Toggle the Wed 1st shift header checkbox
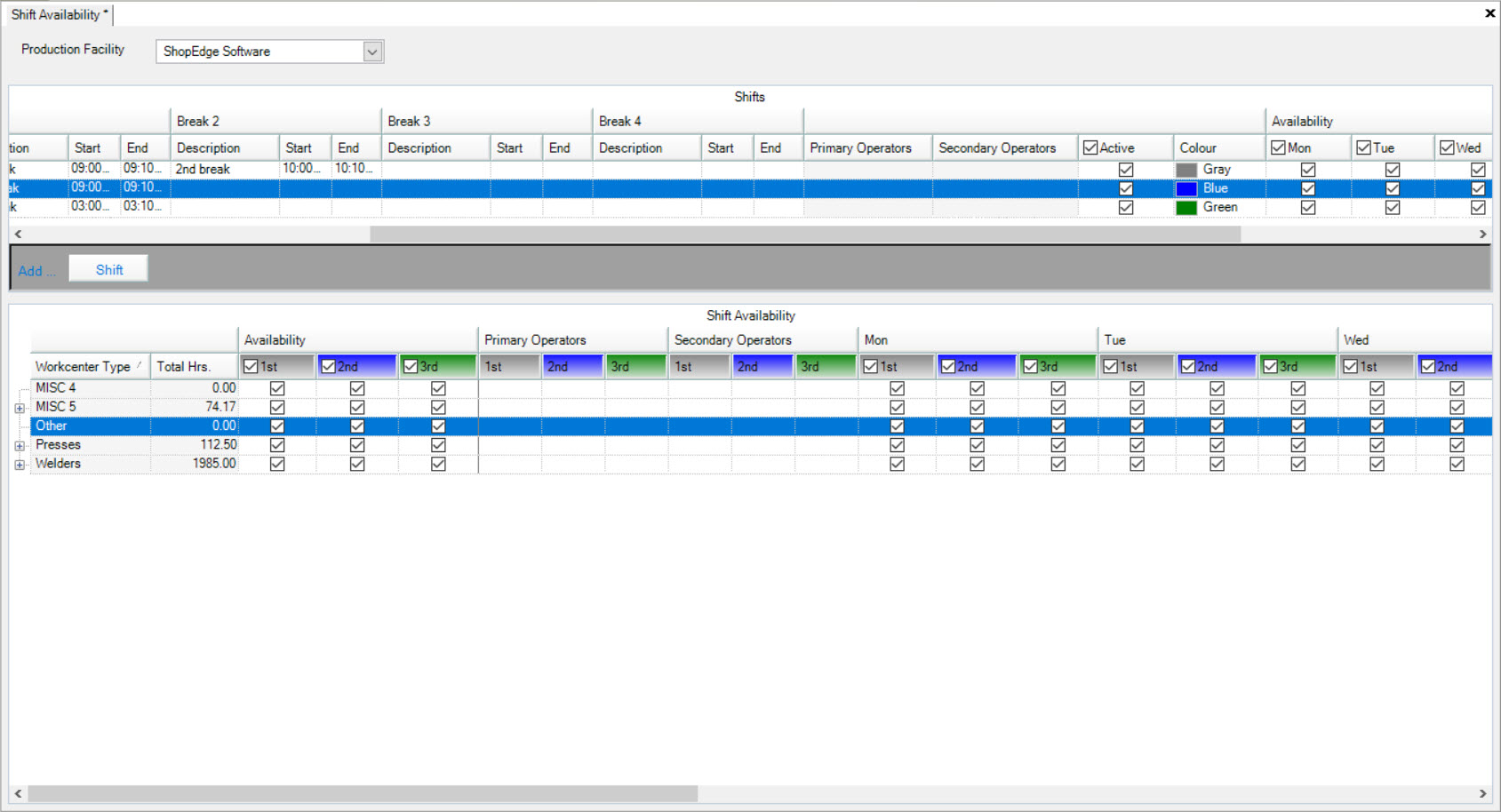The width and height of the screenshot is (1501, 812). [x=1351, y=366]
